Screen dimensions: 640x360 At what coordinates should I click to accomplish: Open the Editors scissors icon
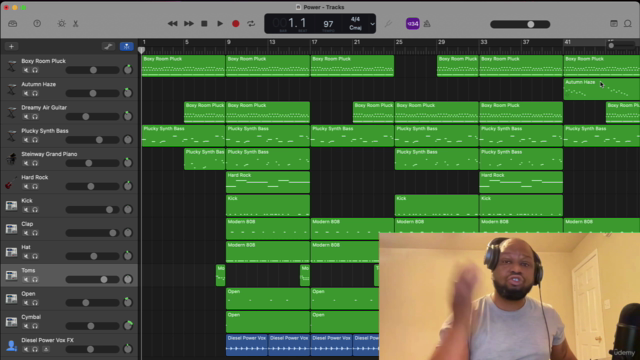click(76, 24)
